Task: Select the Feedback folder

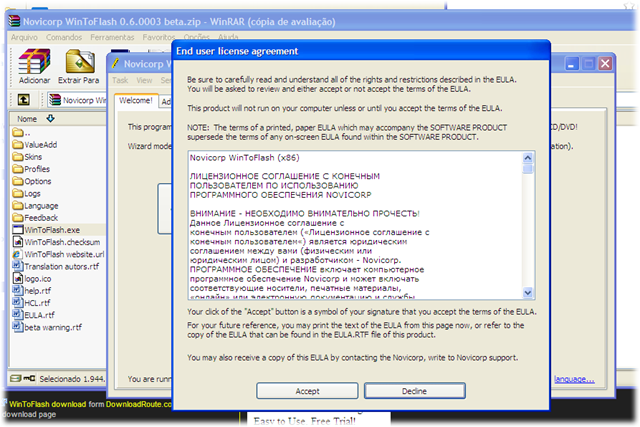Action: pyautogui.click(x=35, y=218)
